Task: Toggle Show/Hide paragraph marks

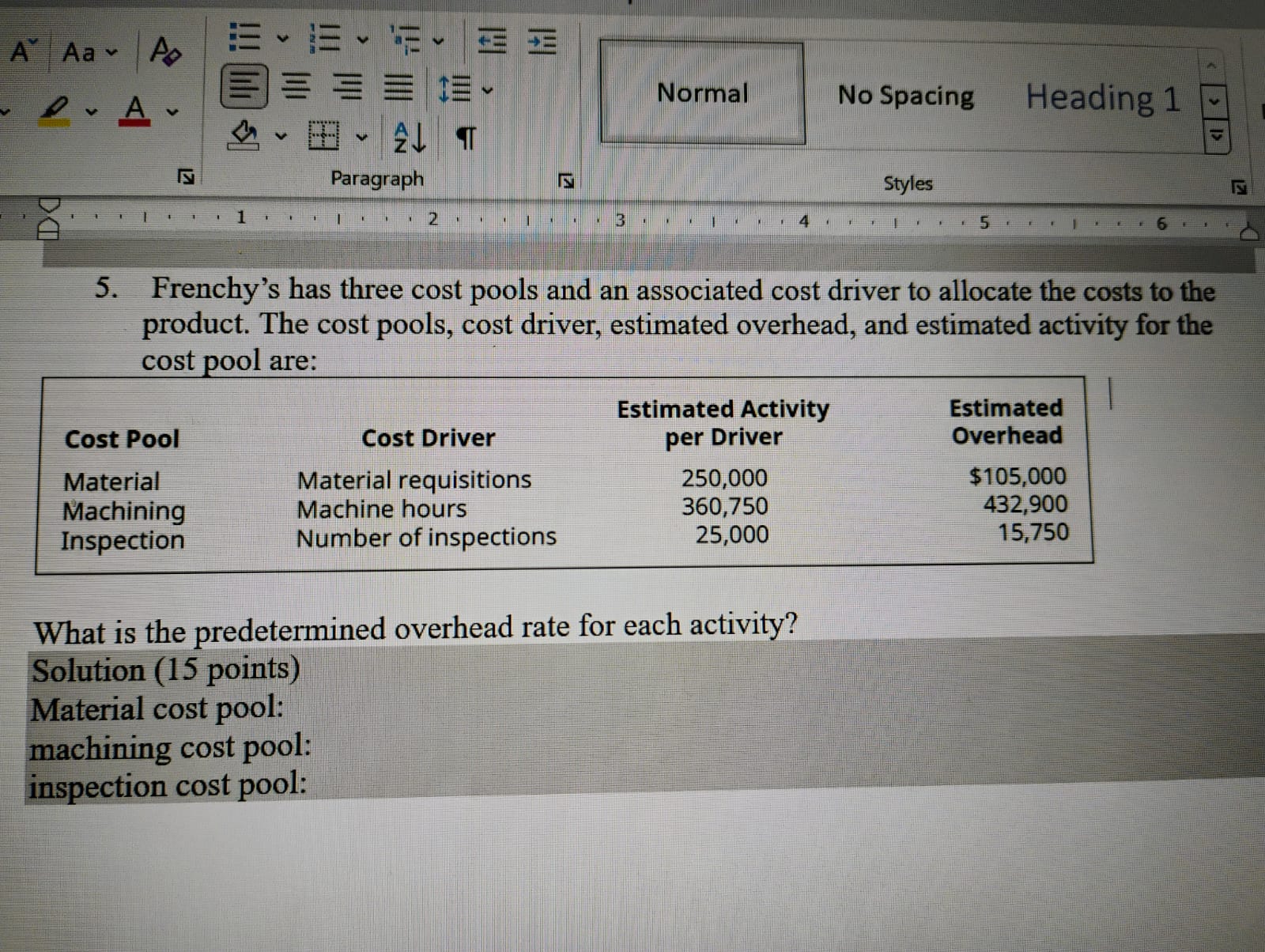Action: coord(466,139)
